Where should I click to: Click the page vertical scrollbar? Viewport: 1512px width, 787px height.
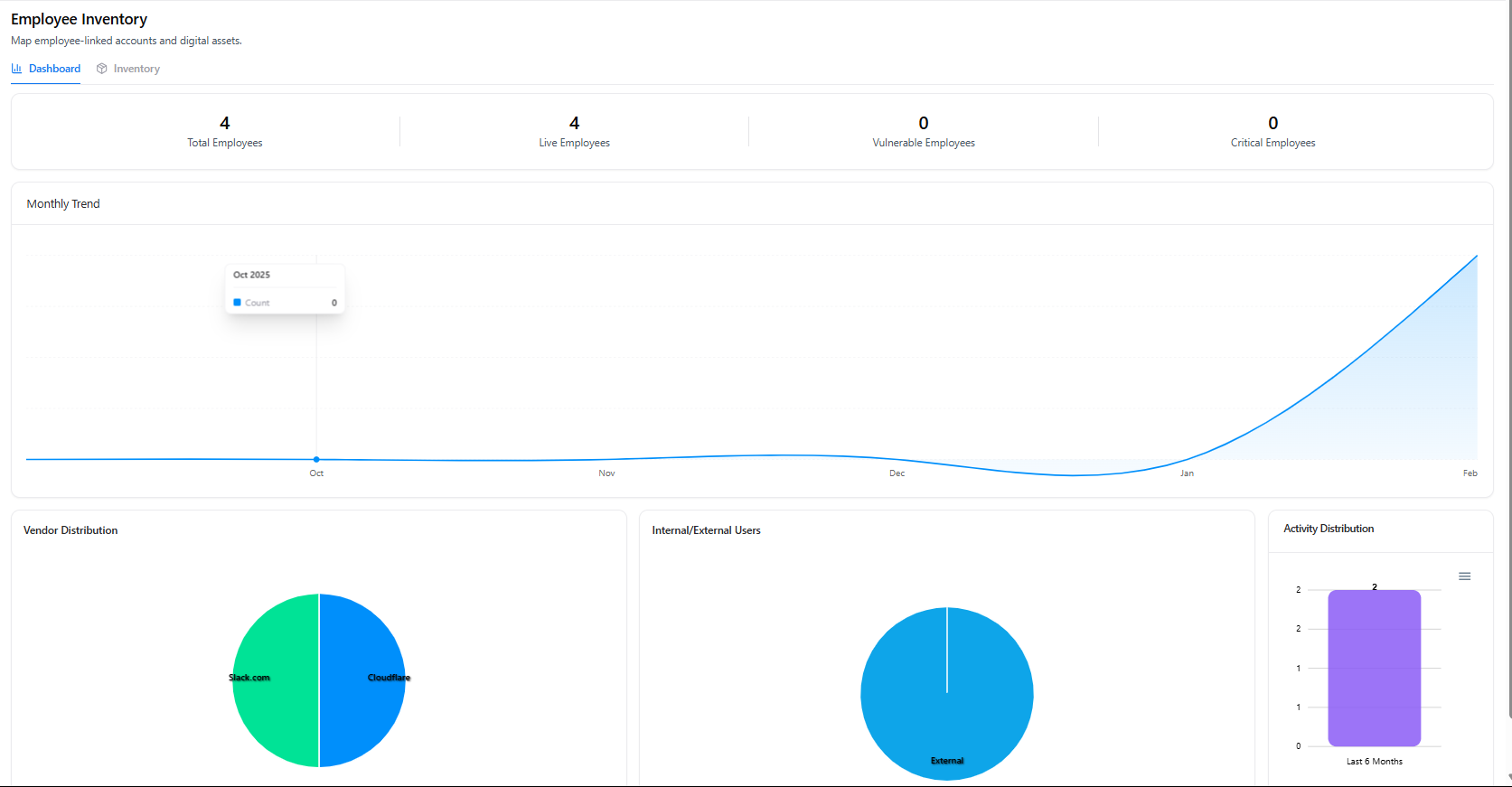point(1507,361)
